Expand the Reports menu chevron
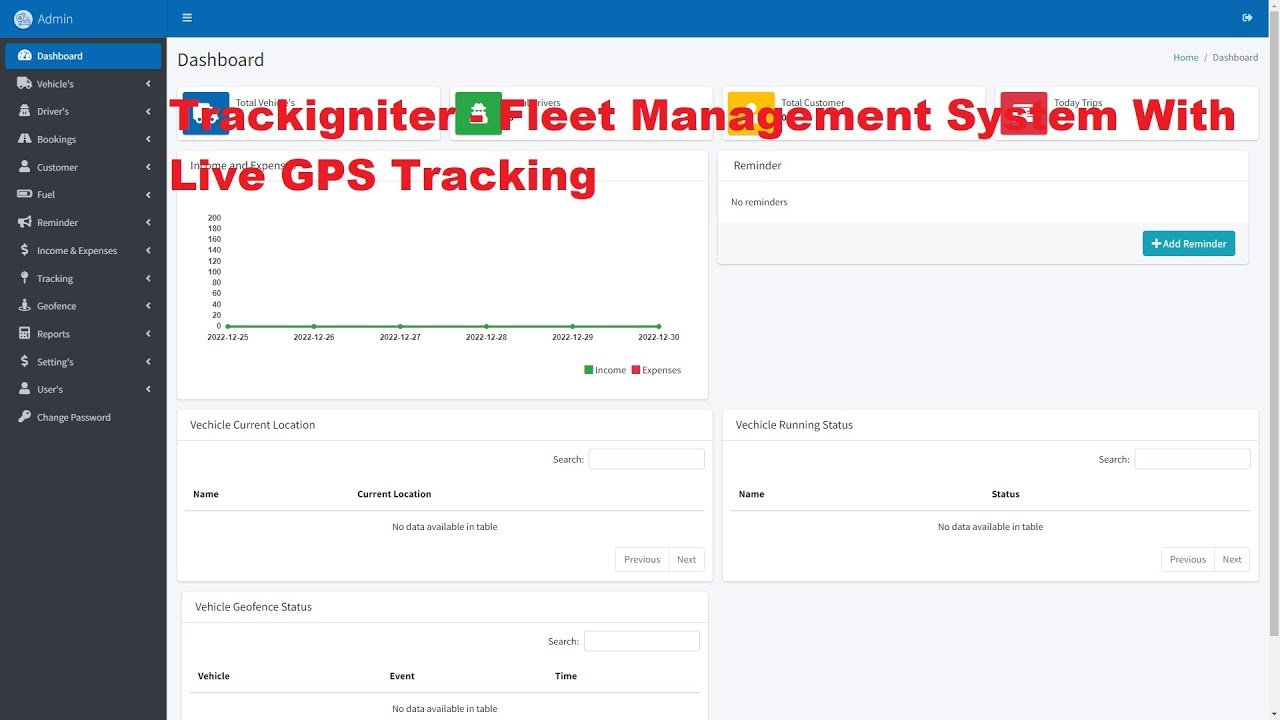 click(148, 334)
